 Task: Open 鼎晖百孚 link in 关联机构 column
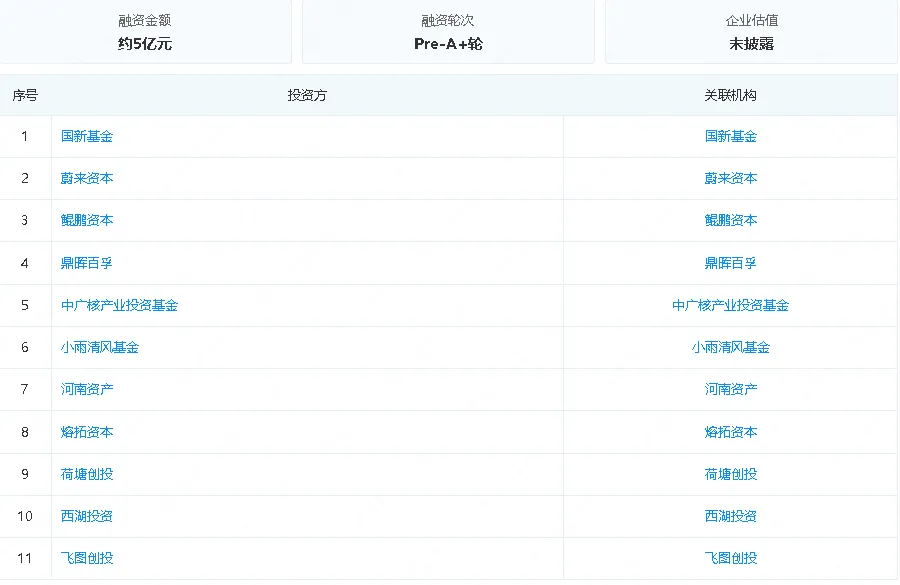(731, 263)
